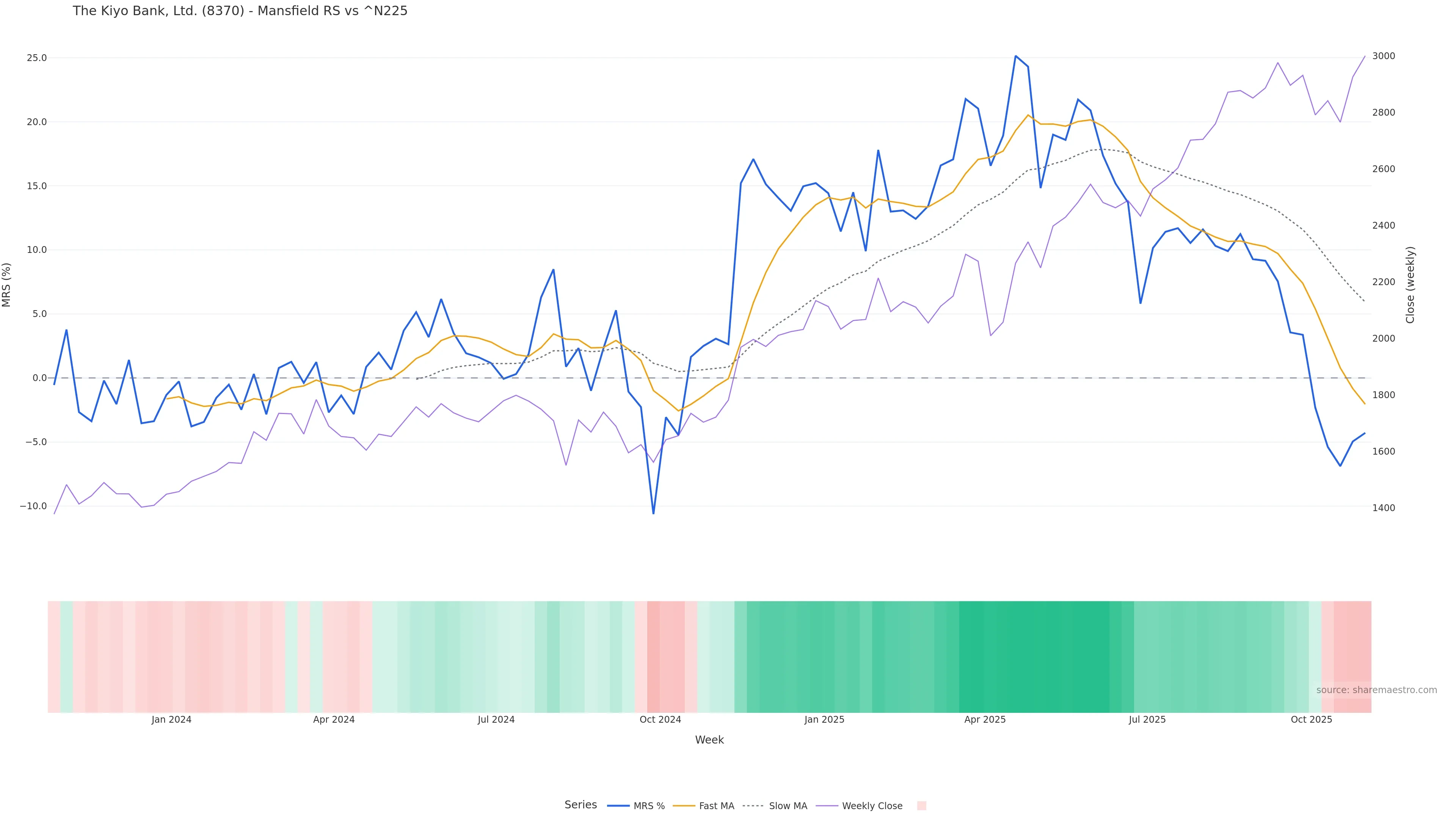
Task: Click the "Week" x-axis title
Action: click(x=709, y=740)
